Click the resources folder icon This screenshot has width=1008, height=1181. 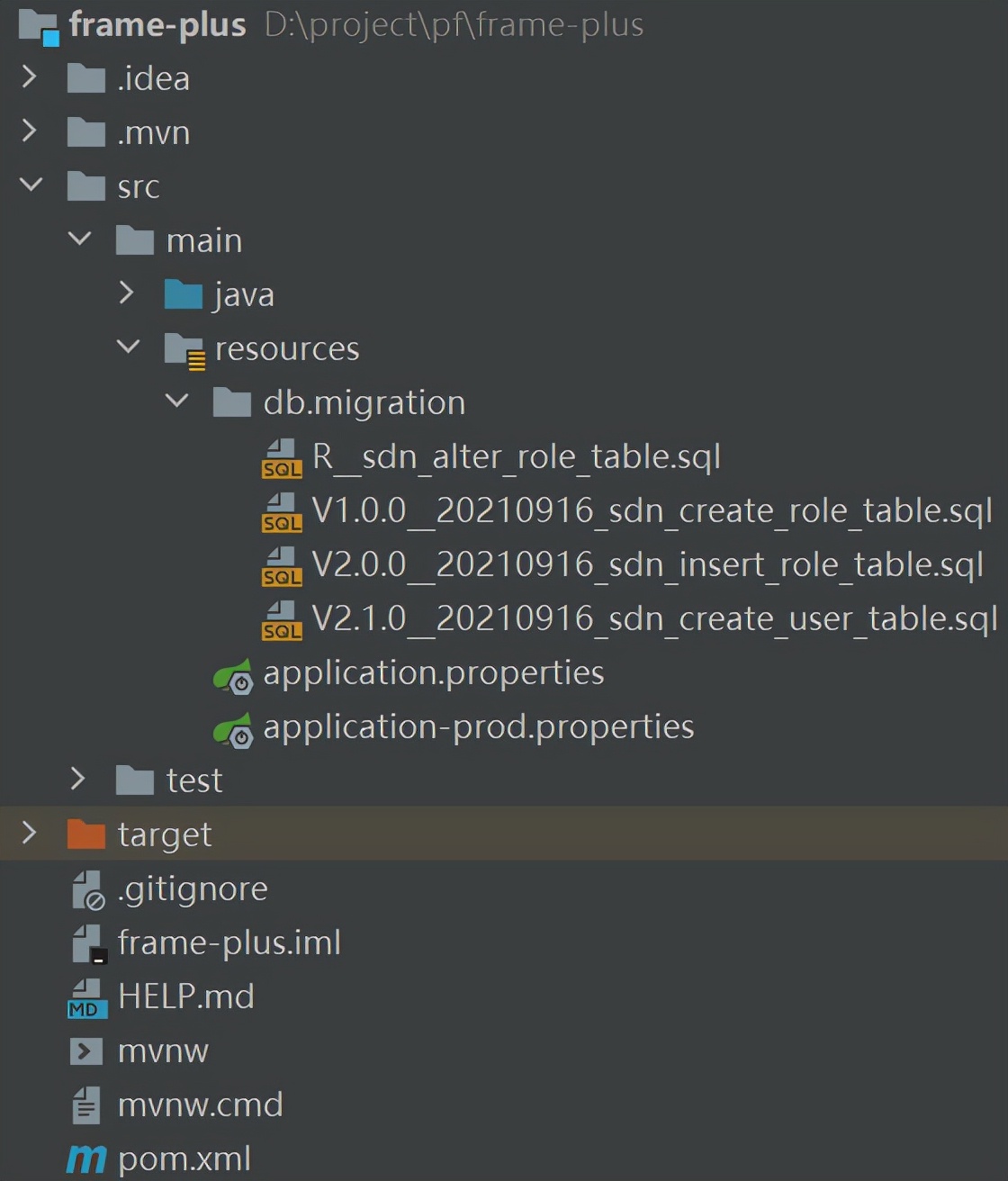[x=184, y=350]
